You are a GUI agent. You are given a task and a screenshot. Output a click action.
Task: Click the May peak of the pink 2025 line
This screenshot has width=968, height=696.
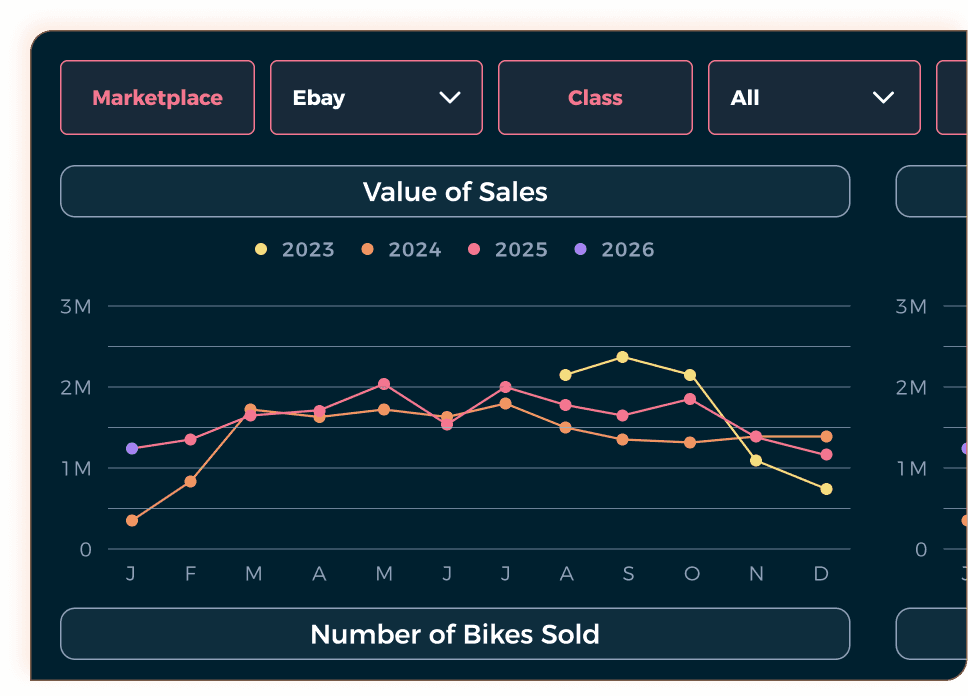(x=383, y=382)
